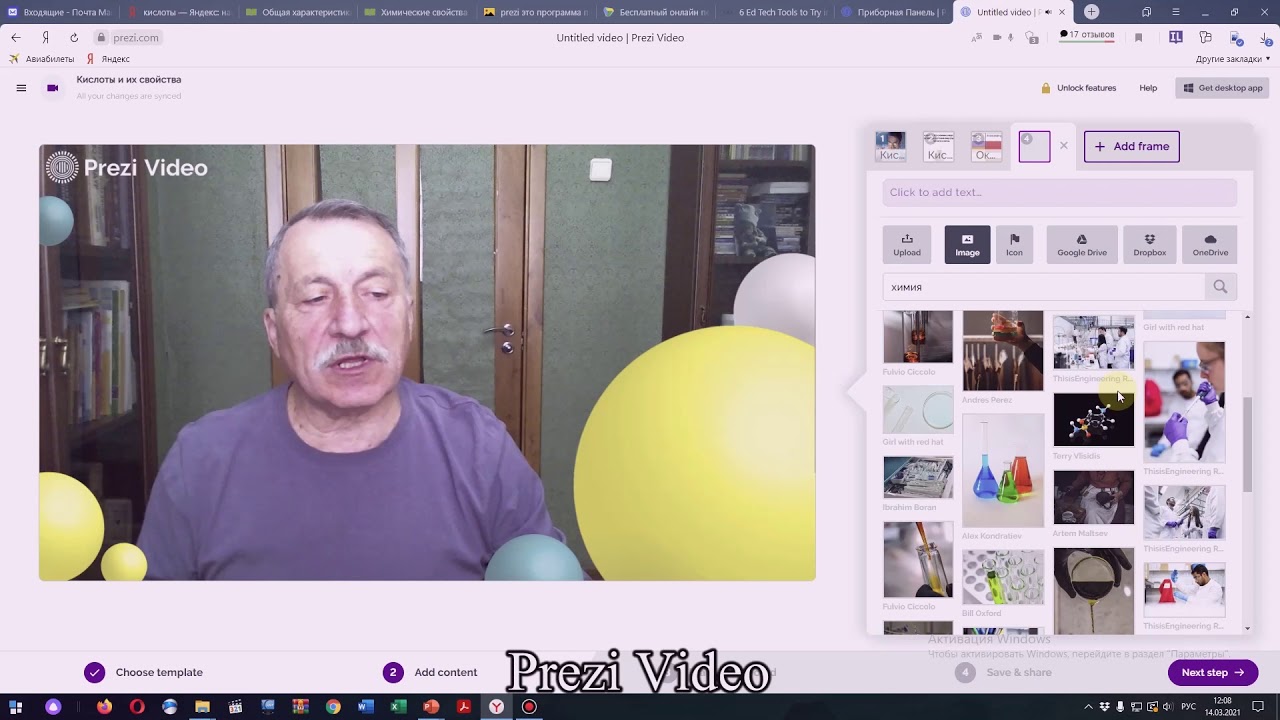This screenshot has width=1280, height=720.
Task: Expand Другие закладки dropdown
Action: 1233,59
